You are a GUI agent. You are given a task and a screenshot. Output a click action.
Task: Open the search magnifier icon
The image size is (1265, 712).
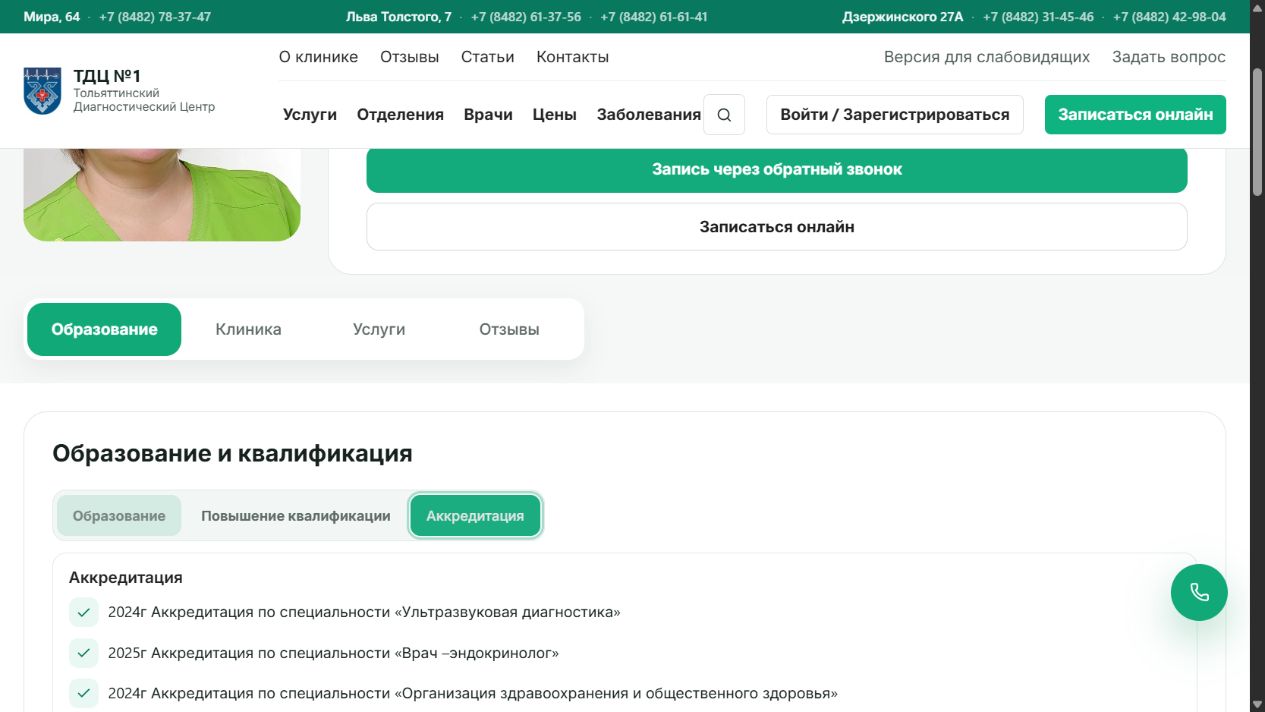point(724,115)
